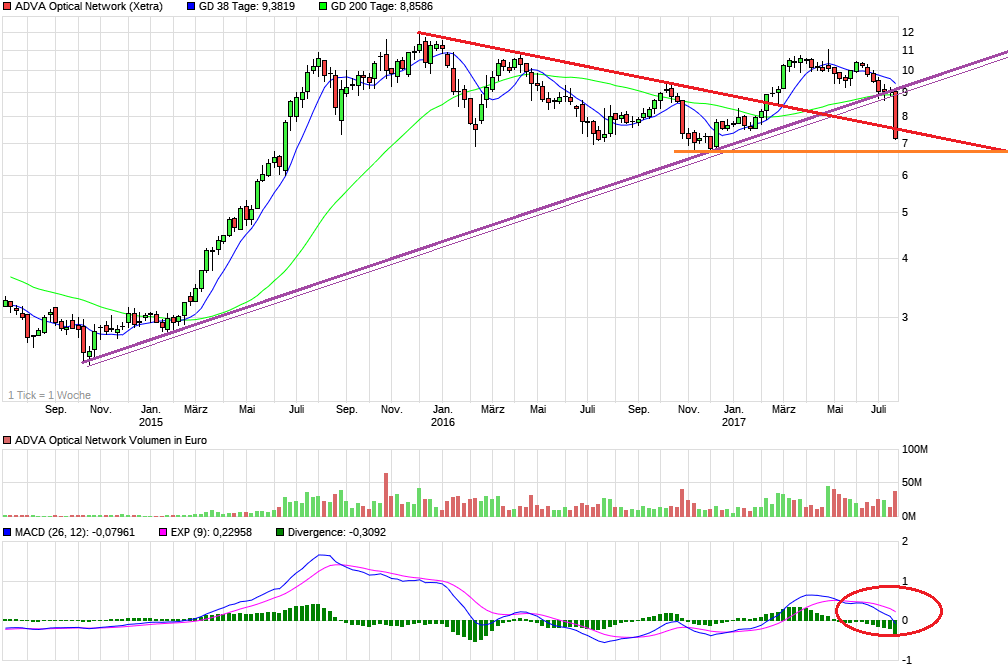
Task: Select the 'EXP (9): 0,22958' label
Action: click(211, 532)
